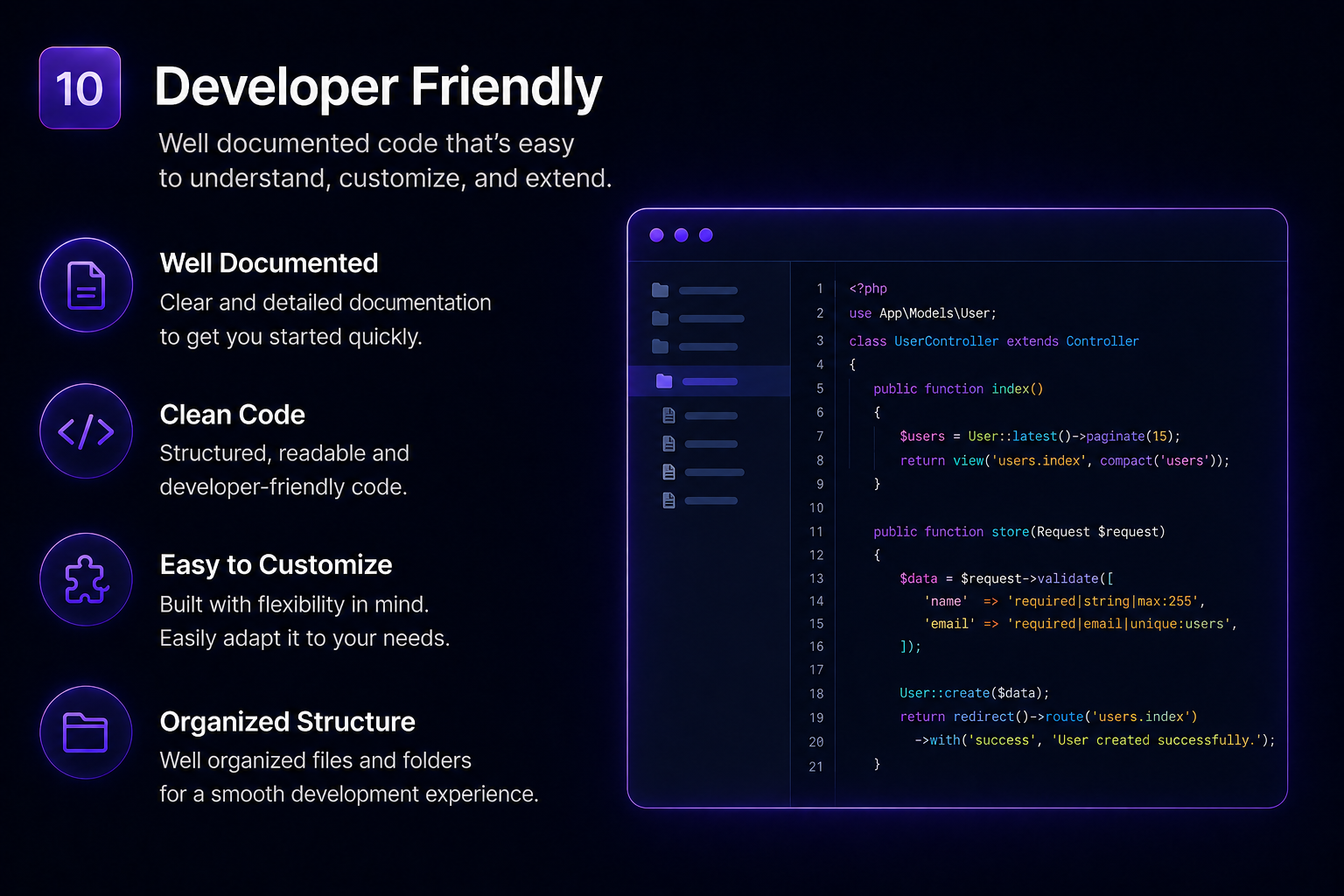Viewport: 1344px width, 896px height.
Task: Click 'return redirect()->route('users.index')' line
Action: point(1048,717)
